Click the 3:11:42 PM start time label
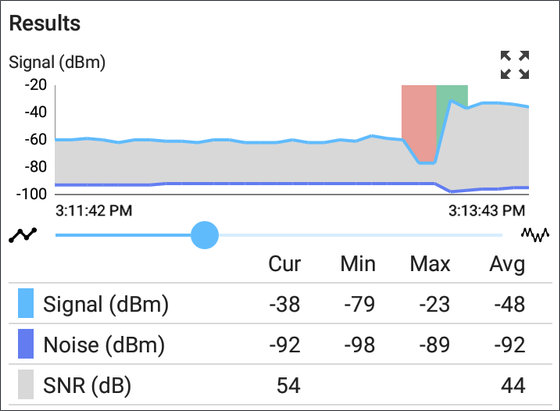560x411 pixels. point(94,211)
